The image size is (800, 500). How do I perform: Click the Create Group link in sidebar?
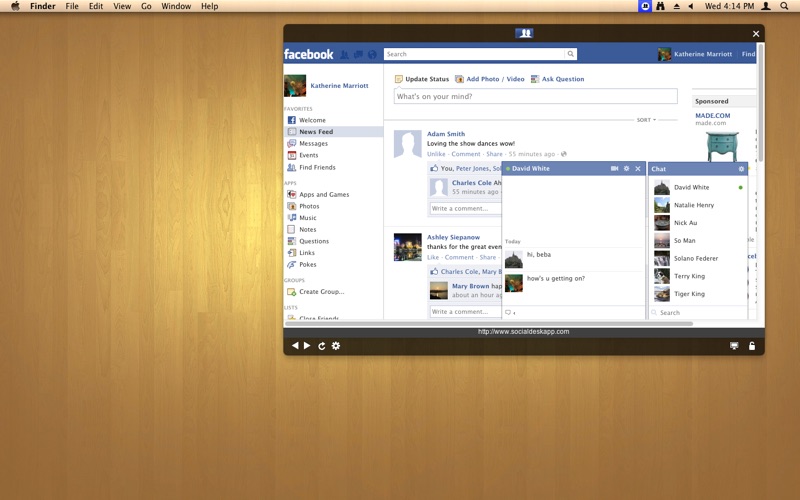(321, 292)
